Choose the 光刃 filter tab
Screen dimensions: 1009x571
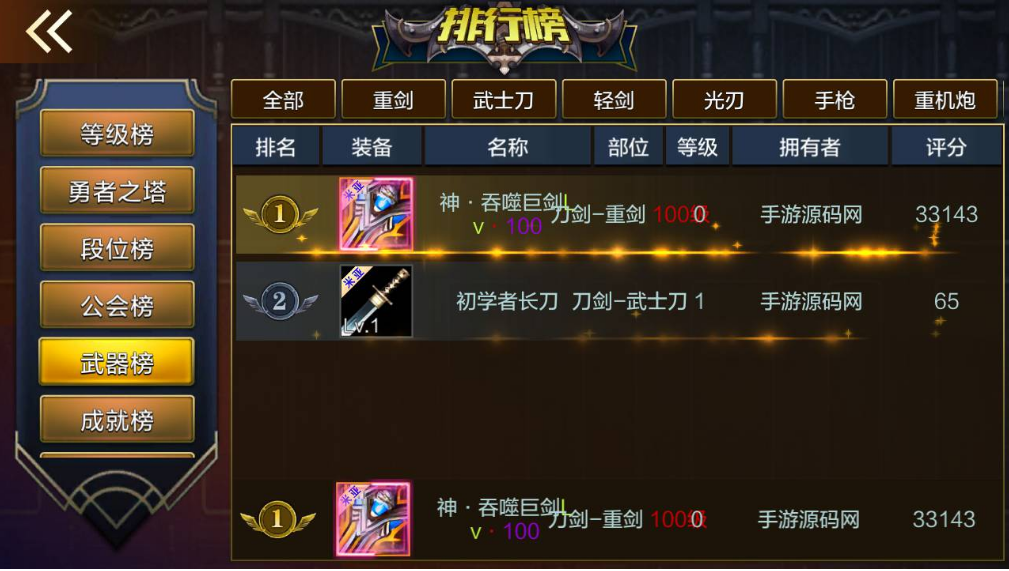[725, 100]
